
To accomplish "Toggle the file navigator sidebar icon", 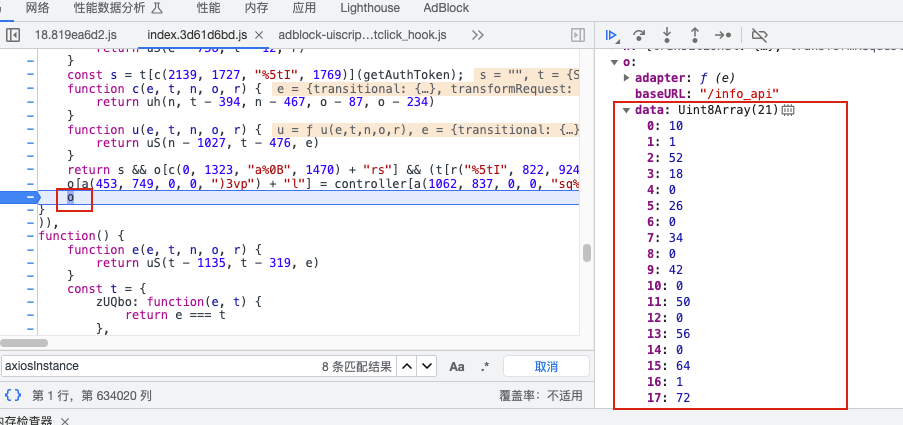I will point(13,35).
